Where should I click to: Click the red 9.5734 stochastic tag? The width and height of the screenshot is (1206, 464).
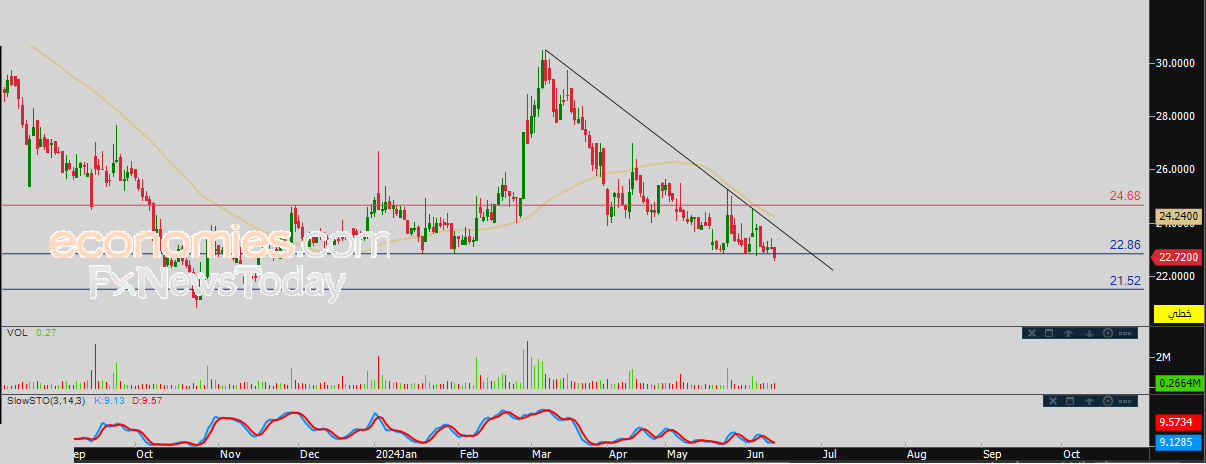coord(1179,422)
